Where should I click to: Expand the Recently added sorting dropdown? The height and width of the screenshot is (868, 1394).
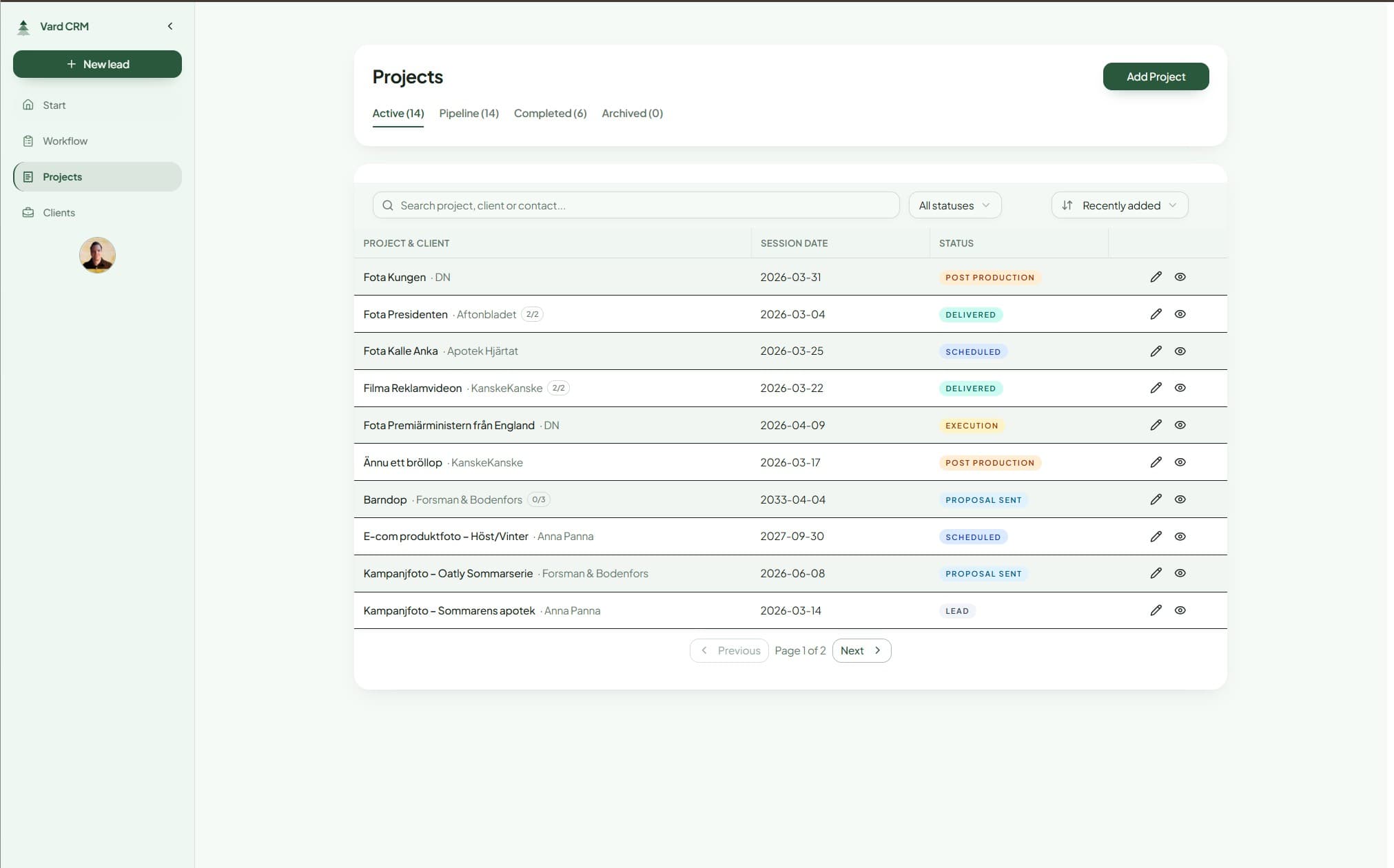[1120, 205]
